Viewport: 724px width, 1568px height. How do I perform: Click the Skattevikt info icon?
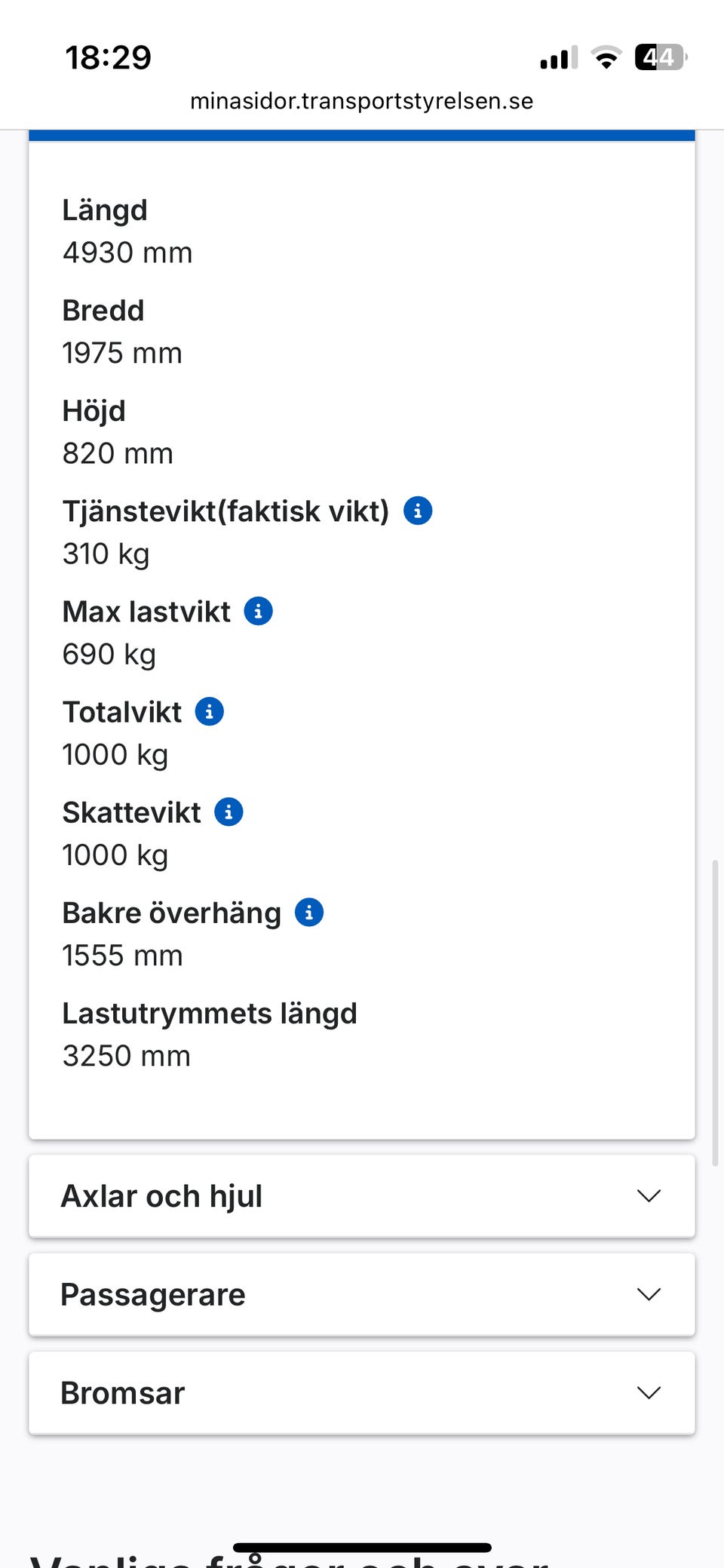click(229, 812)
